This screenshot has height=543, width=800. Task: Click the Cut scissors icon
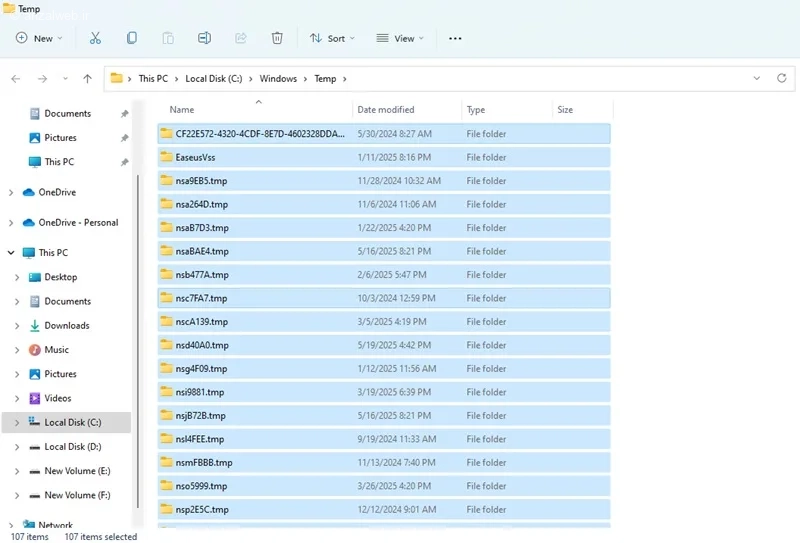95,38
